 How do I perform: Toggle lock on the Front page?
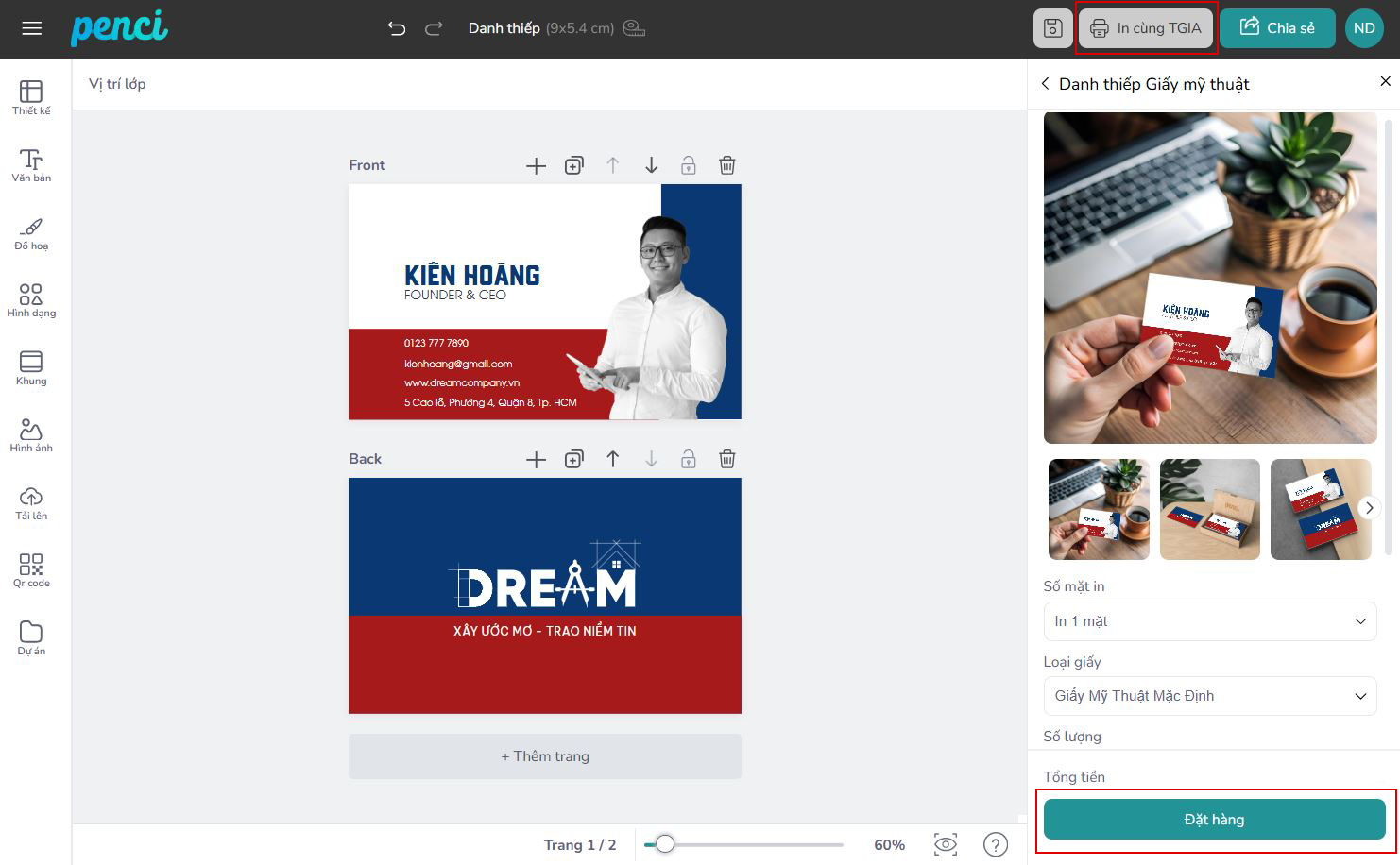(x=689, y=165)
